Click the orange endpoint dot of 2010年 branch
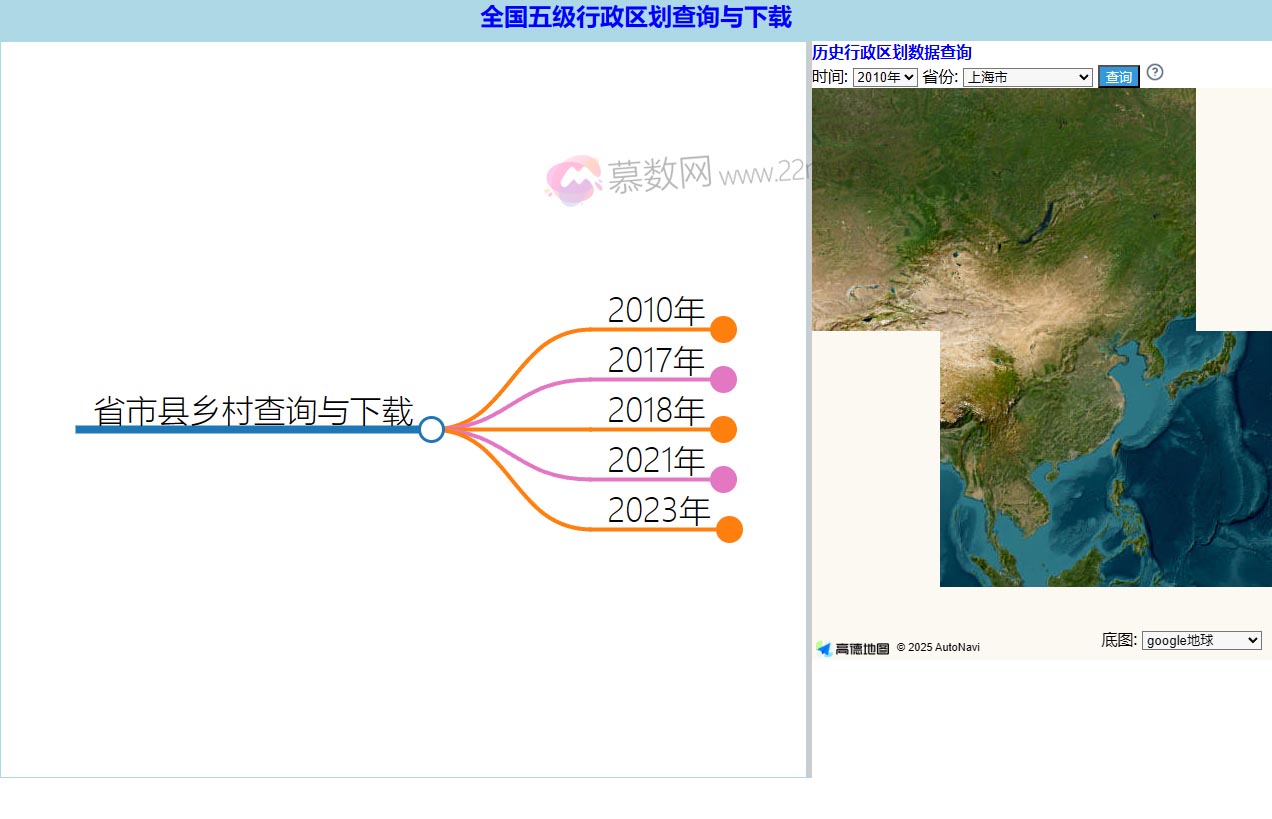 [x=723, y=329]
